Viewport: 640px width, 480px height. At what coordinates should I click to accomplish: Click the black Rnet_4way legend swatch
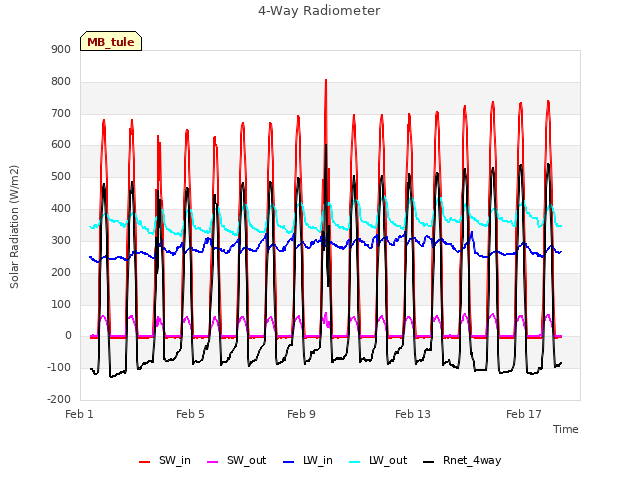429,462
